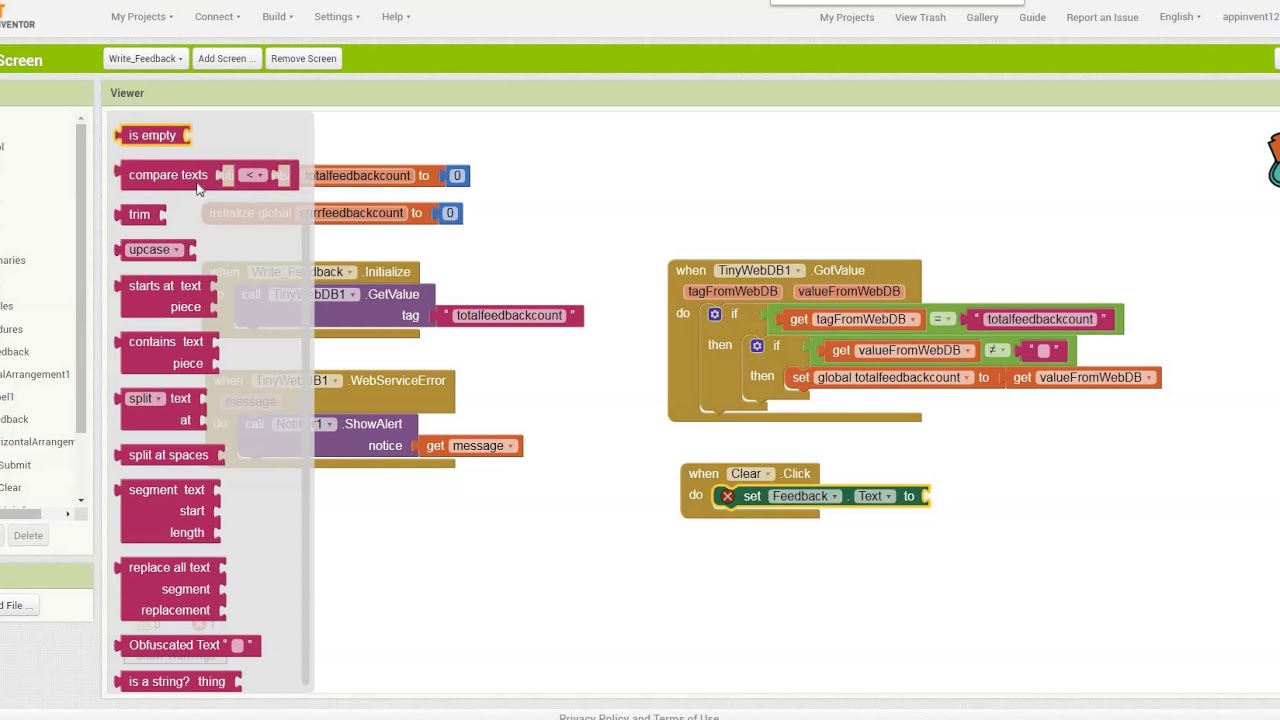Screen dimensions: 1280x720
Task: Open the My Projects dropdown menu
Action: (142, 17)
